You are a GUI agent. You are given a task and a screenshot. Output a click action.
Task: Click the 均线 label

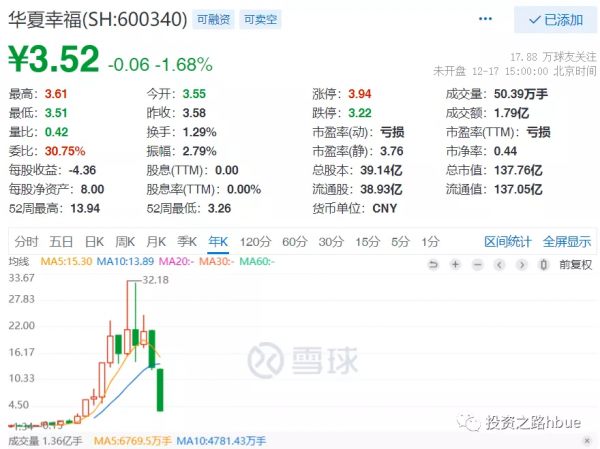pyautogui.click(x=19, y=261)
